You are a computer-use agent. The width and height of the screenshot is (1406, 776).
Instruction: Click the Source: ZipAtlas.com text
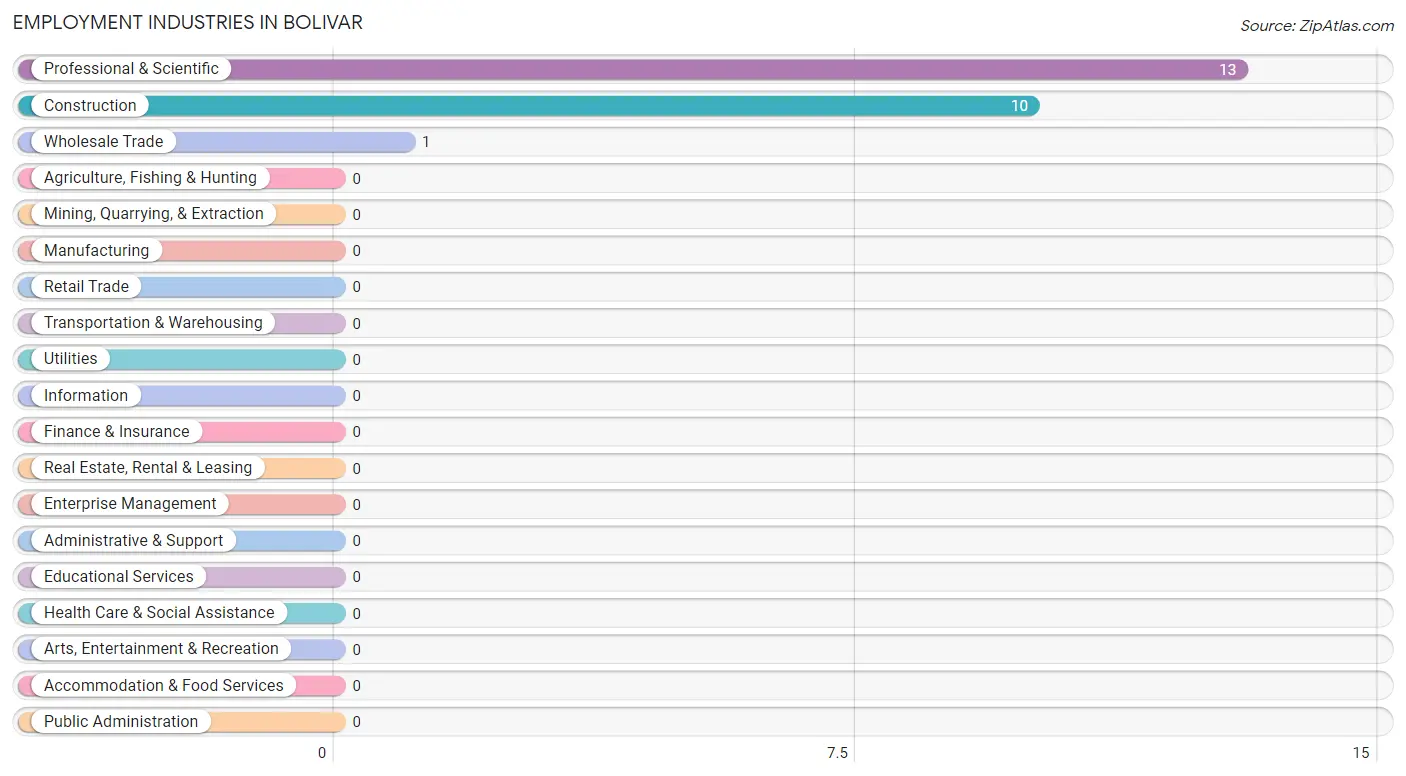point(1317,26)
